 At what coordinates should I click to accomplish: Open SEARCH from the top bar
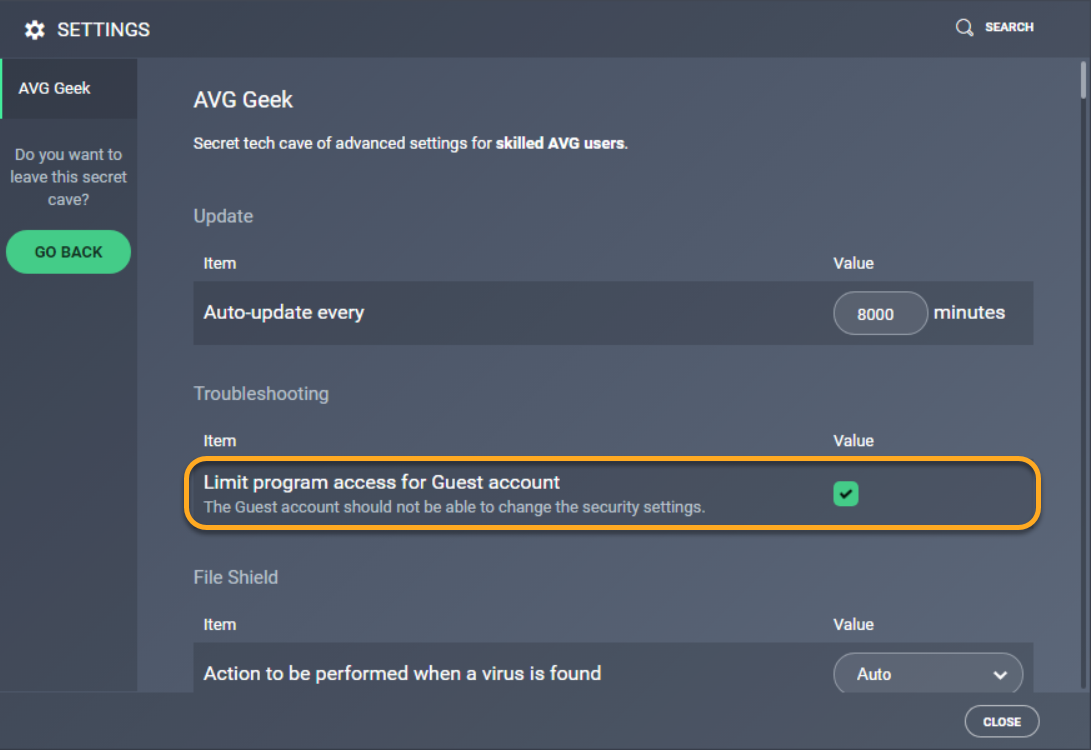(1009, 27)
